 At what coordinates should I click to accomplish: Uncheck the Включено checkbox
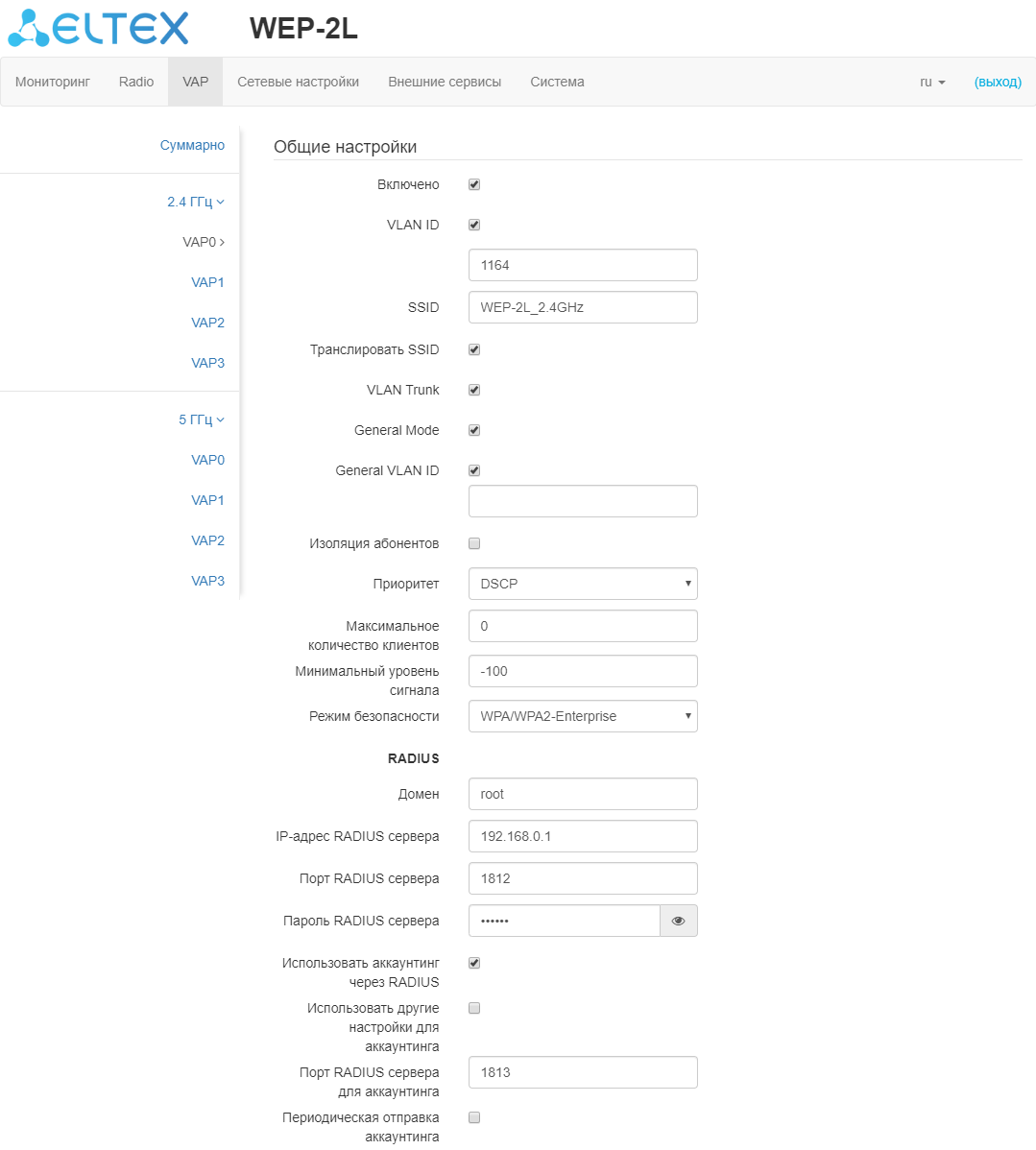[474, 184]
